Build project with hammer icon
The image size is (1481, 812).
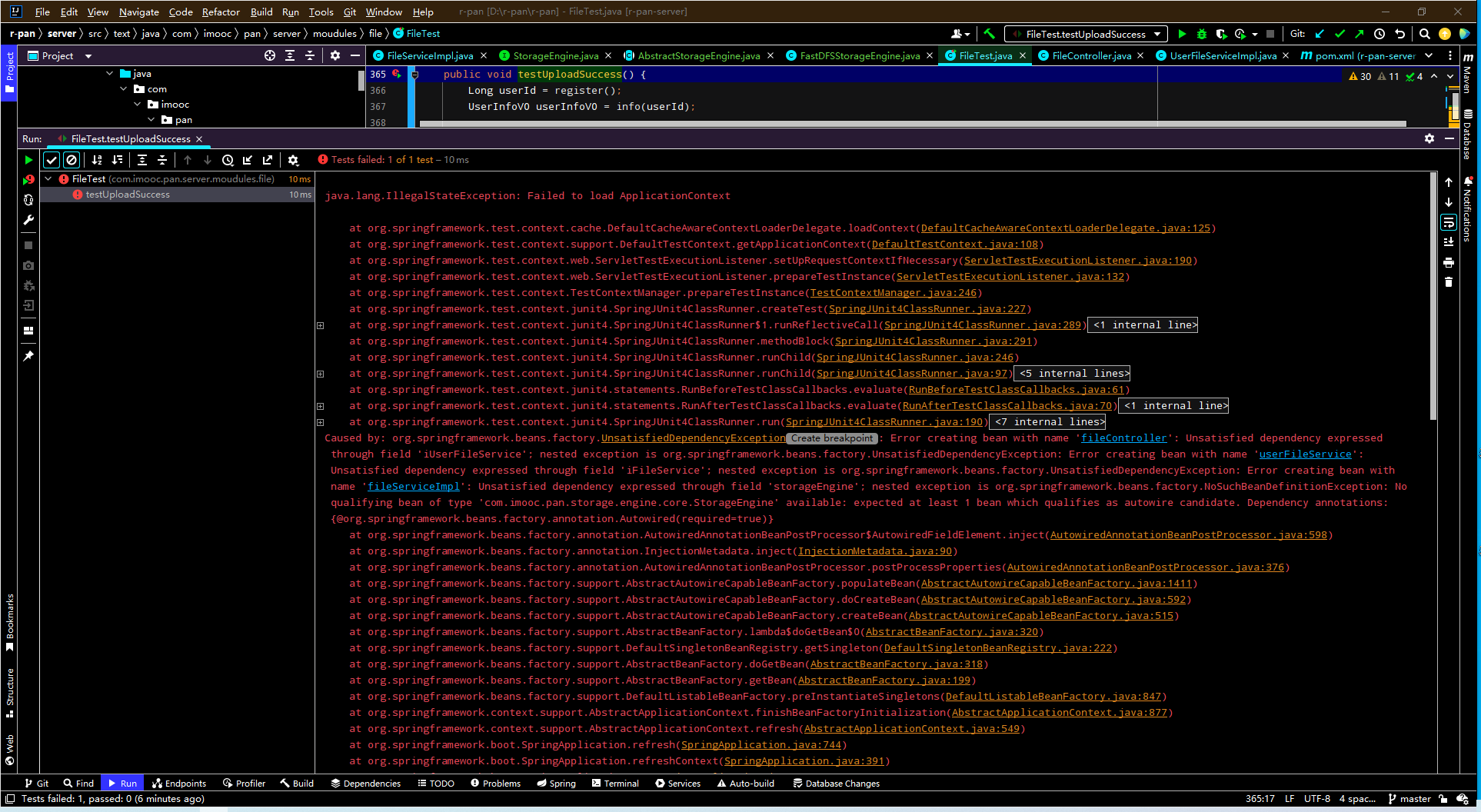point(989,34)
